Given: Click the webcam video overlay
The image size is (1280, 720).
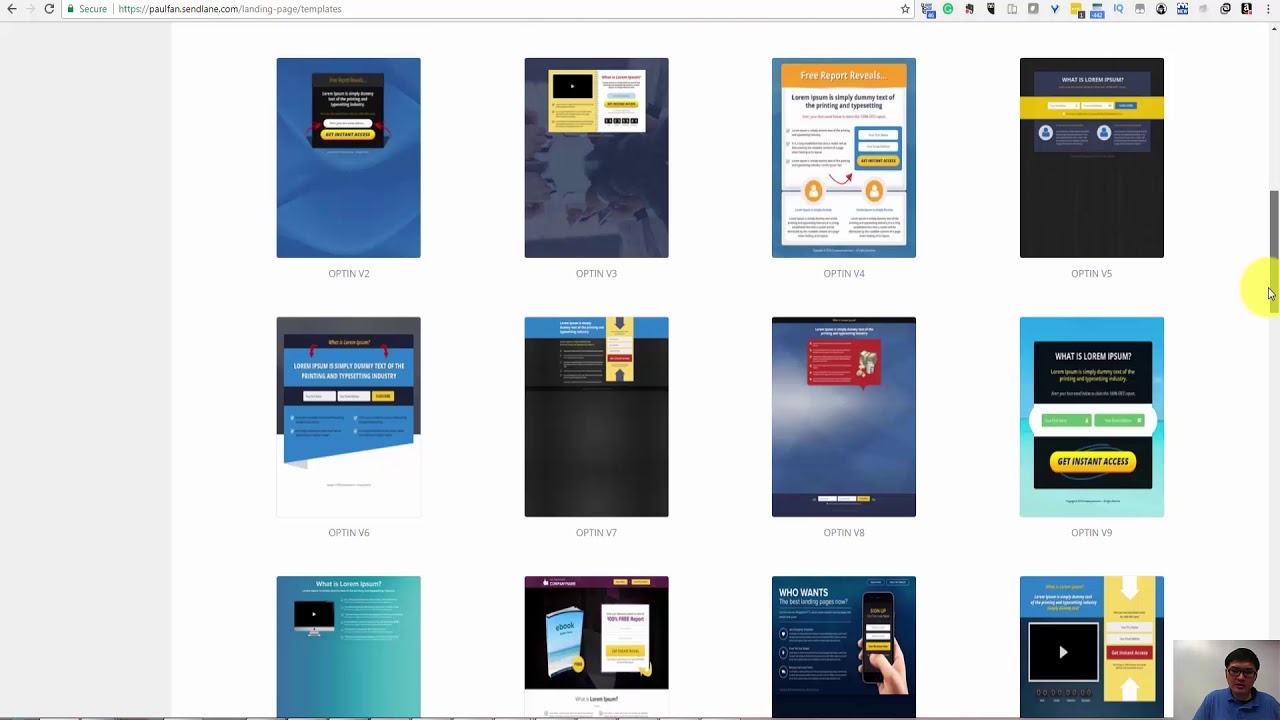Looking at the screenshot, I should pyautogui.click(x=1227, y=679).
